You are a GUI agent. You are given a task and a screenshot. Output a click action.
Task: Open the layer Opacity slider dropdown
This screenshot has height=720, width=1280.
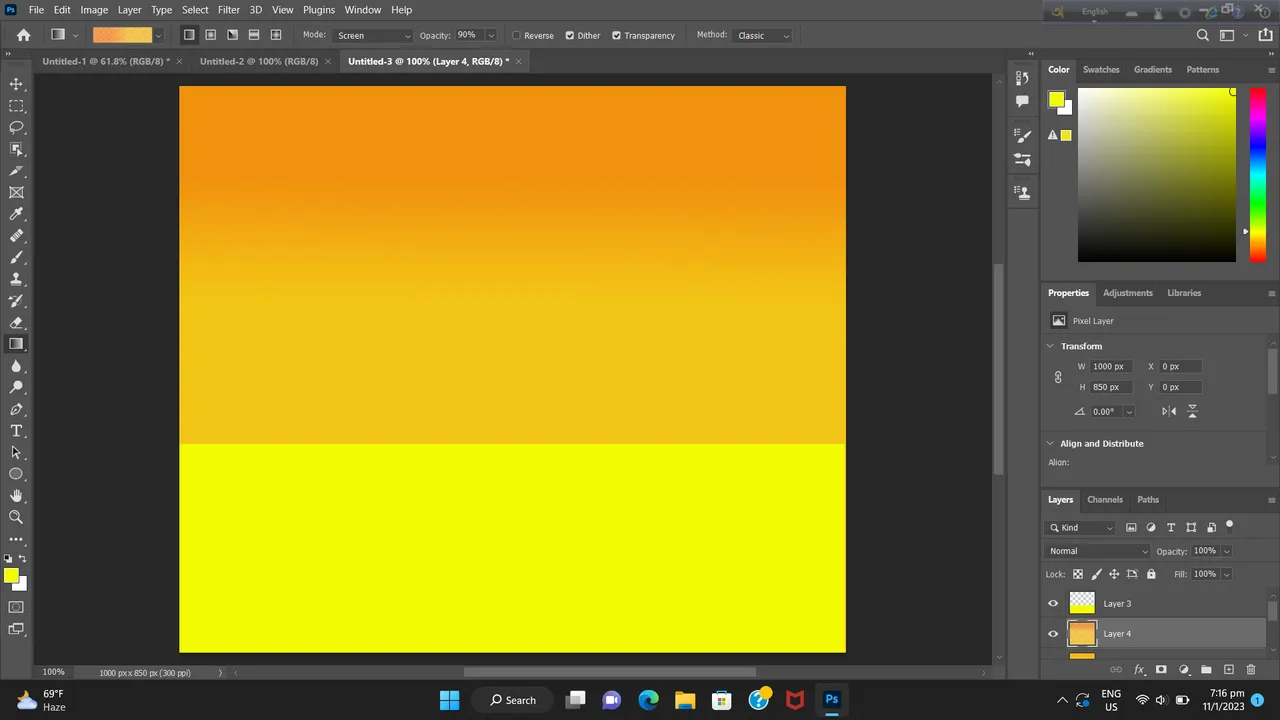point(1226,551)
